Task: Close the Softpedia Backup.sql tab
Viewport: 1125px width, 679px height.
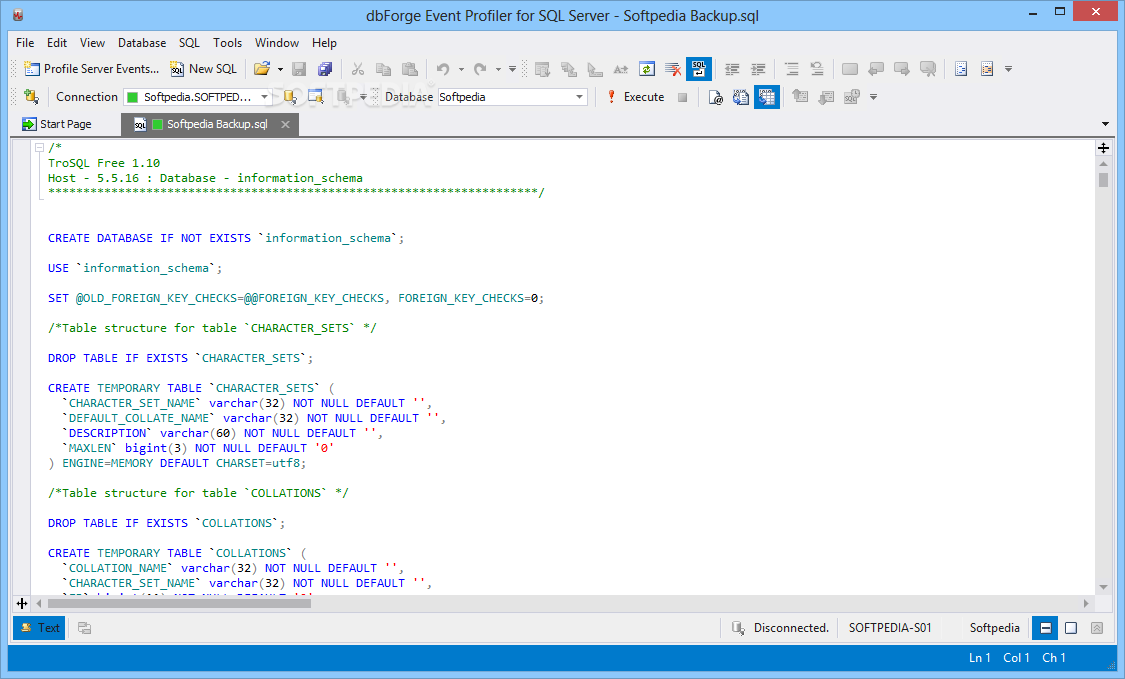Action: tap(286, 124)
